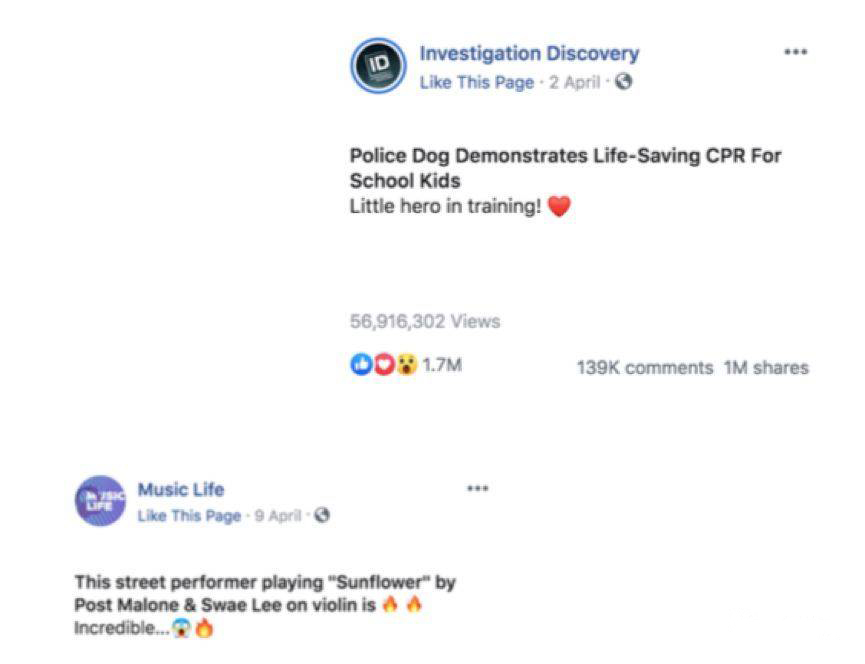
Task: Click globe privacy icon beside 9 April
Action: pos(322,515)
